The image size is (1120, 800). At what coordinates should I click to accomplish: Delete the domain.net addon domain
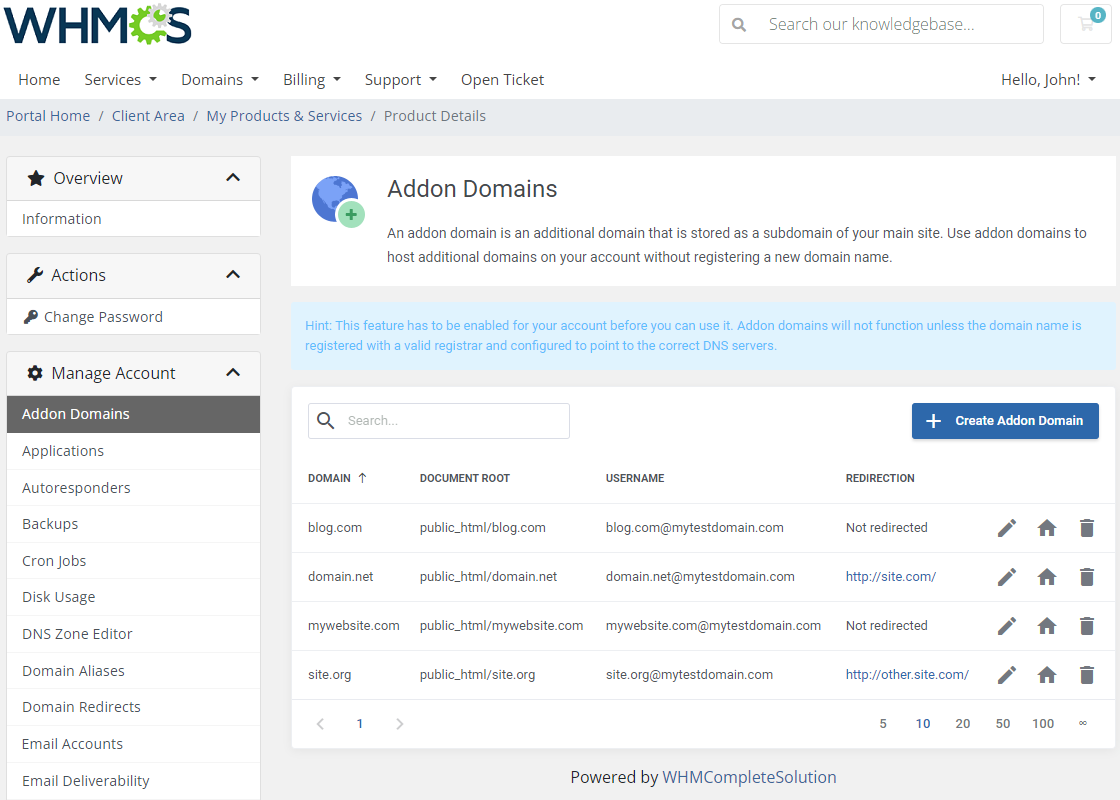click(x=1086, y=577)
